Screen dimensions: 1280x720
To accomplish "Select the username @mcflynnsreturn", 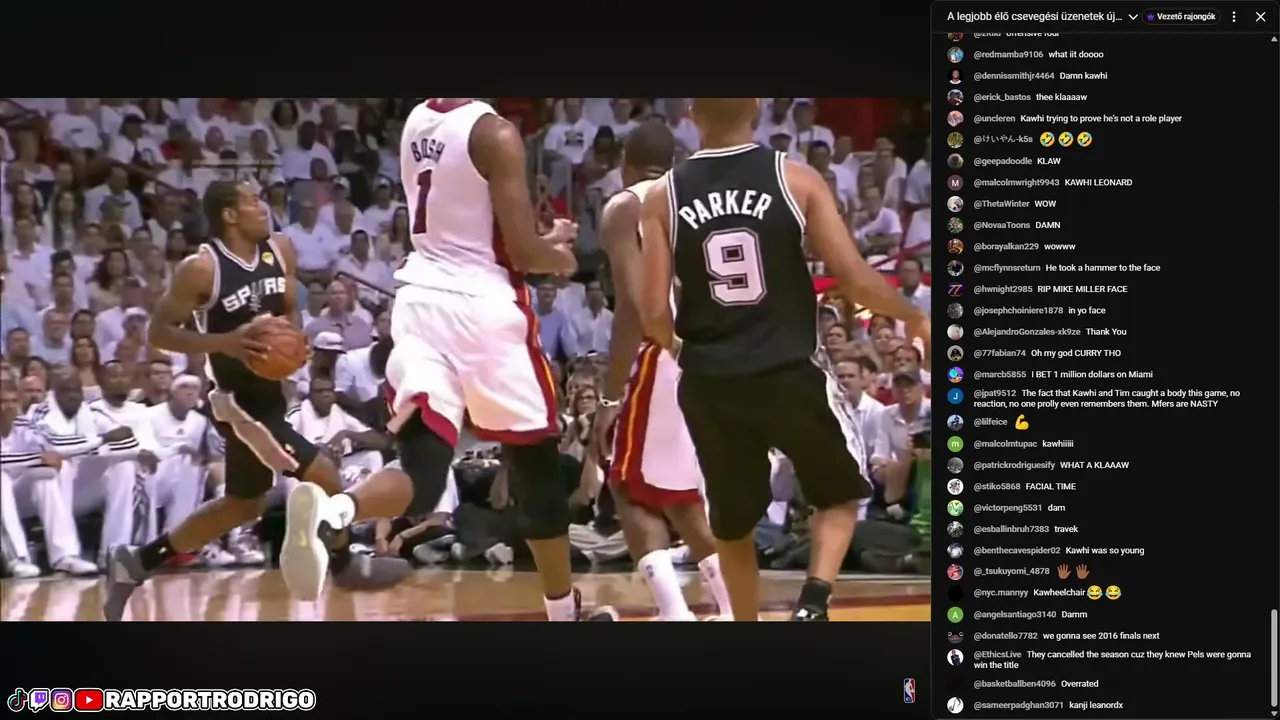I will pyautogui.click(x=1007, y=268).
